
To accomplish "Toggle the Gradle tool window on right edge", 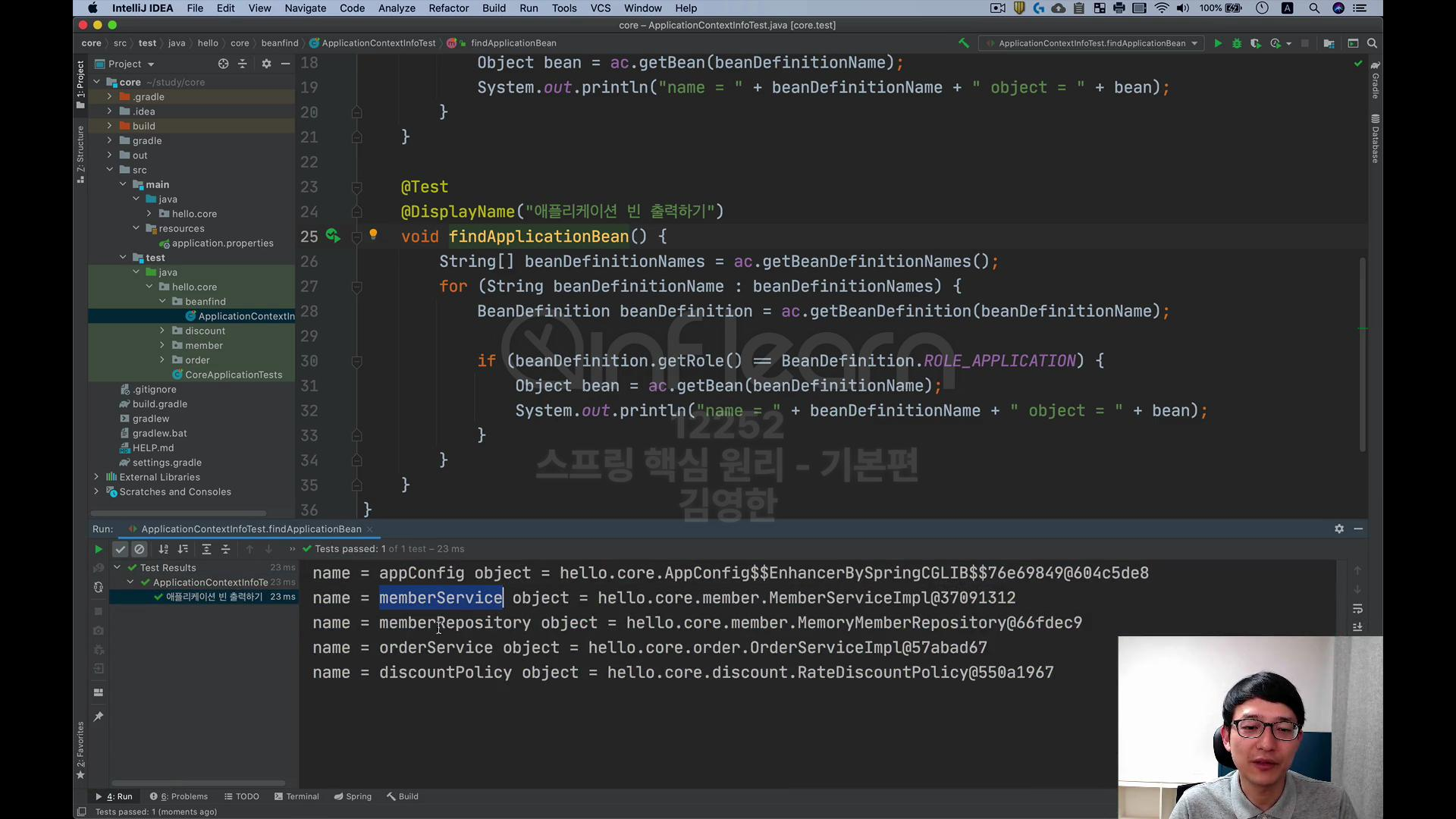I will [1375, 80].
